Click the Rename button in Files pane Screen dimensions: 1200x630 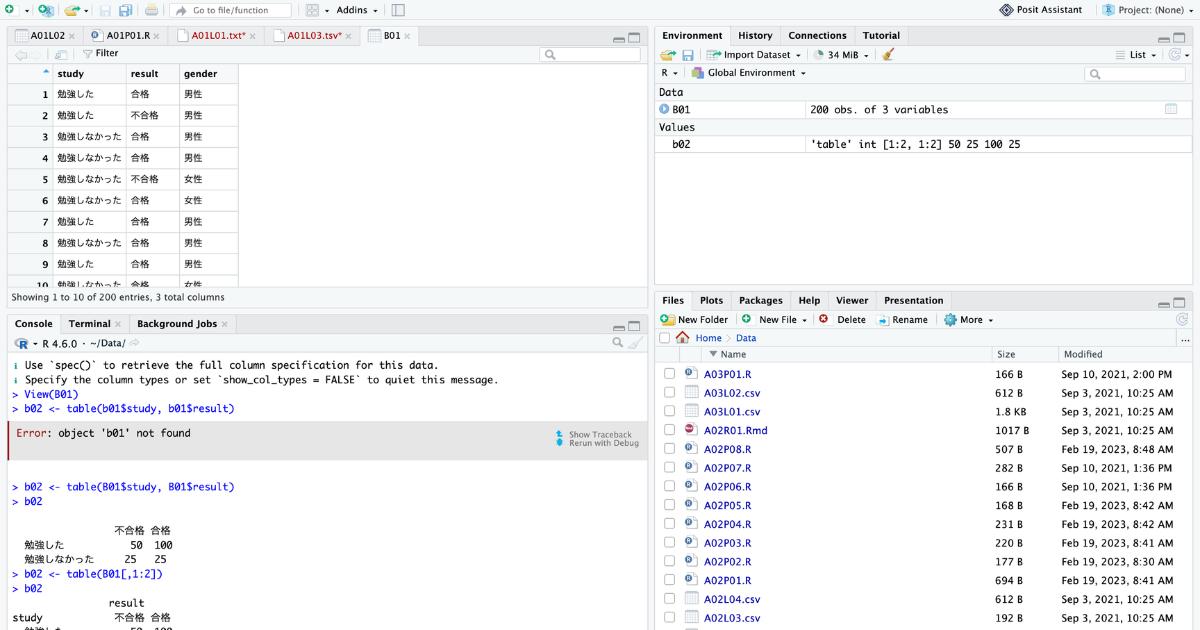click(903, 320)
